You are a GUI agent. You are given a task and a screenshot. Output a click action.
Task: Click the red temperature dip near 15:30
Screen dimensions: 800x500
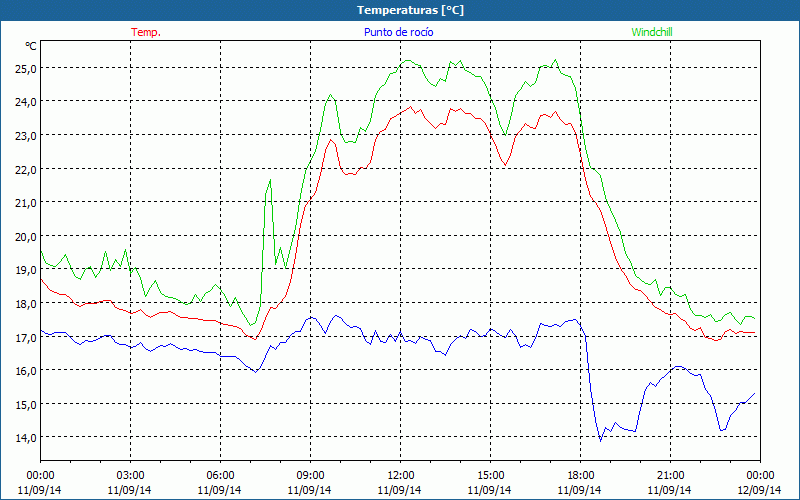coord(505,165)
